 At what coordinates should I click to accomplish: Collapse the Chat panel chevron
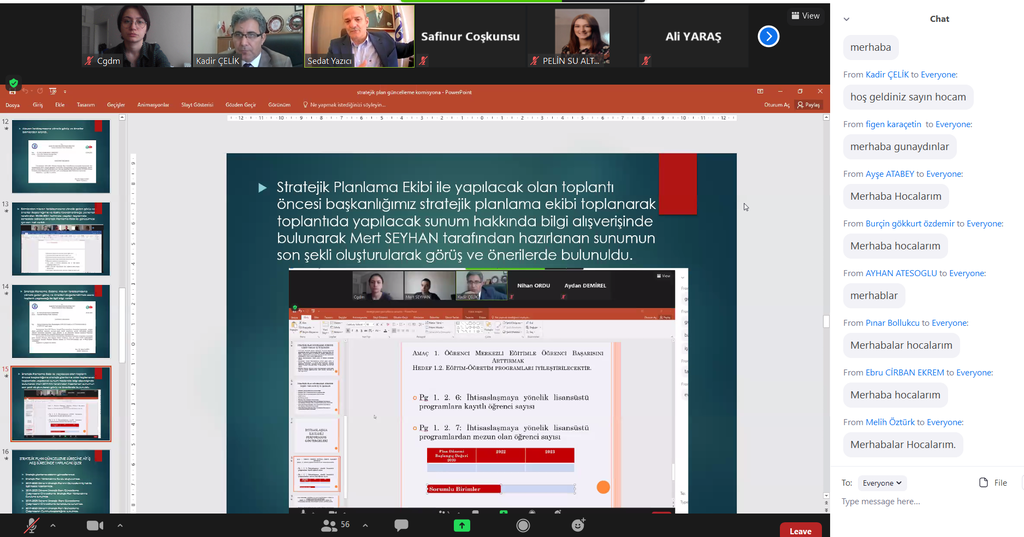(x=846, y=19)
